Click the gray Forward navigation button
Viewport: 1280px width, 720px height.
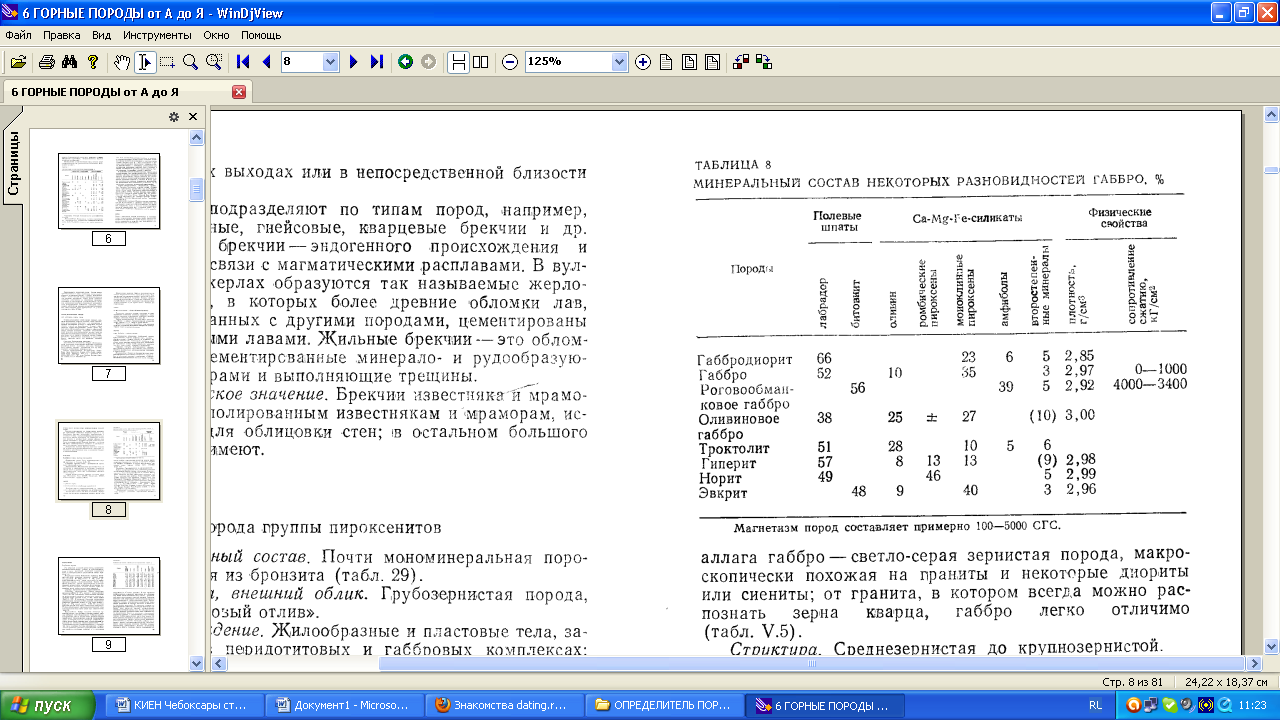point(429,62)
